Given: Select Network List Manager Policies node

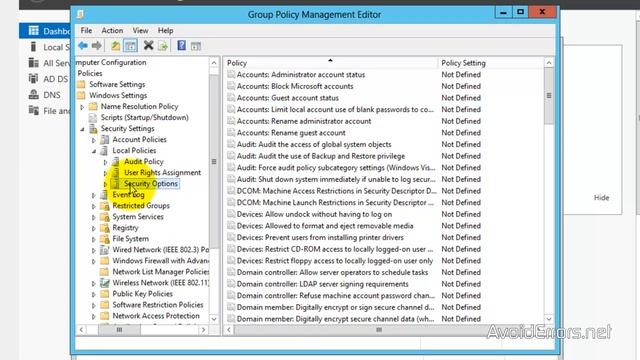Looking at the screenshot, I should click(161, 272).
